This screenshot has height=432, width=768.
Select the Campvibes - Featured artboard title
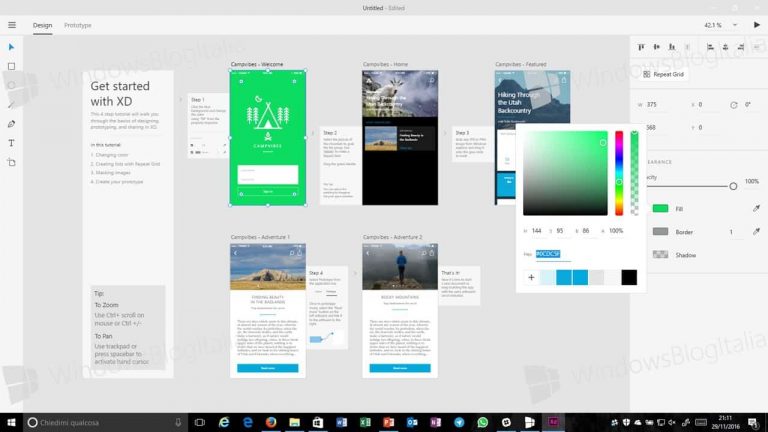click(521, 64)
